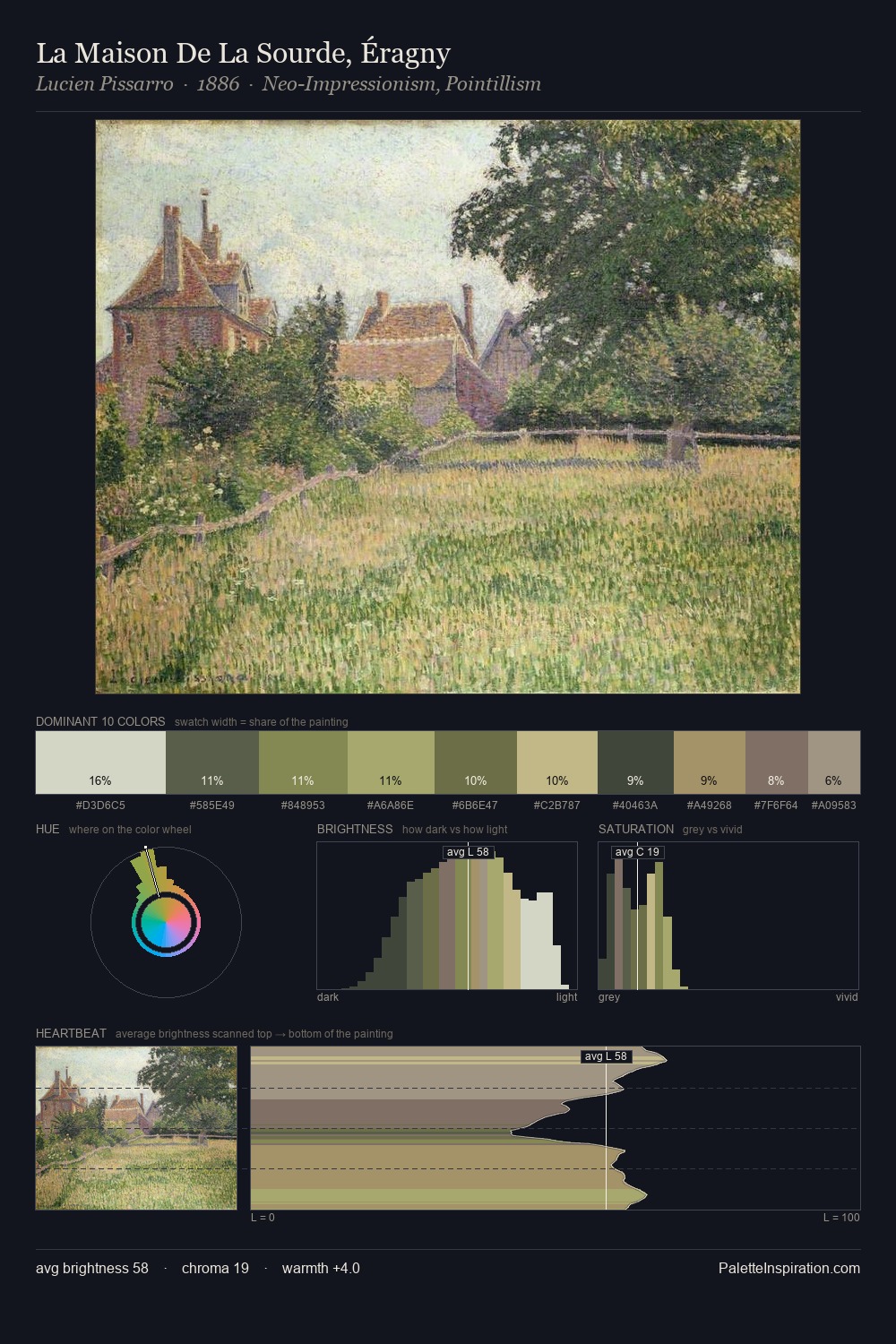Pick the #A6A86E swatch
The image size is (896, 1344).
tap(391, 762)
